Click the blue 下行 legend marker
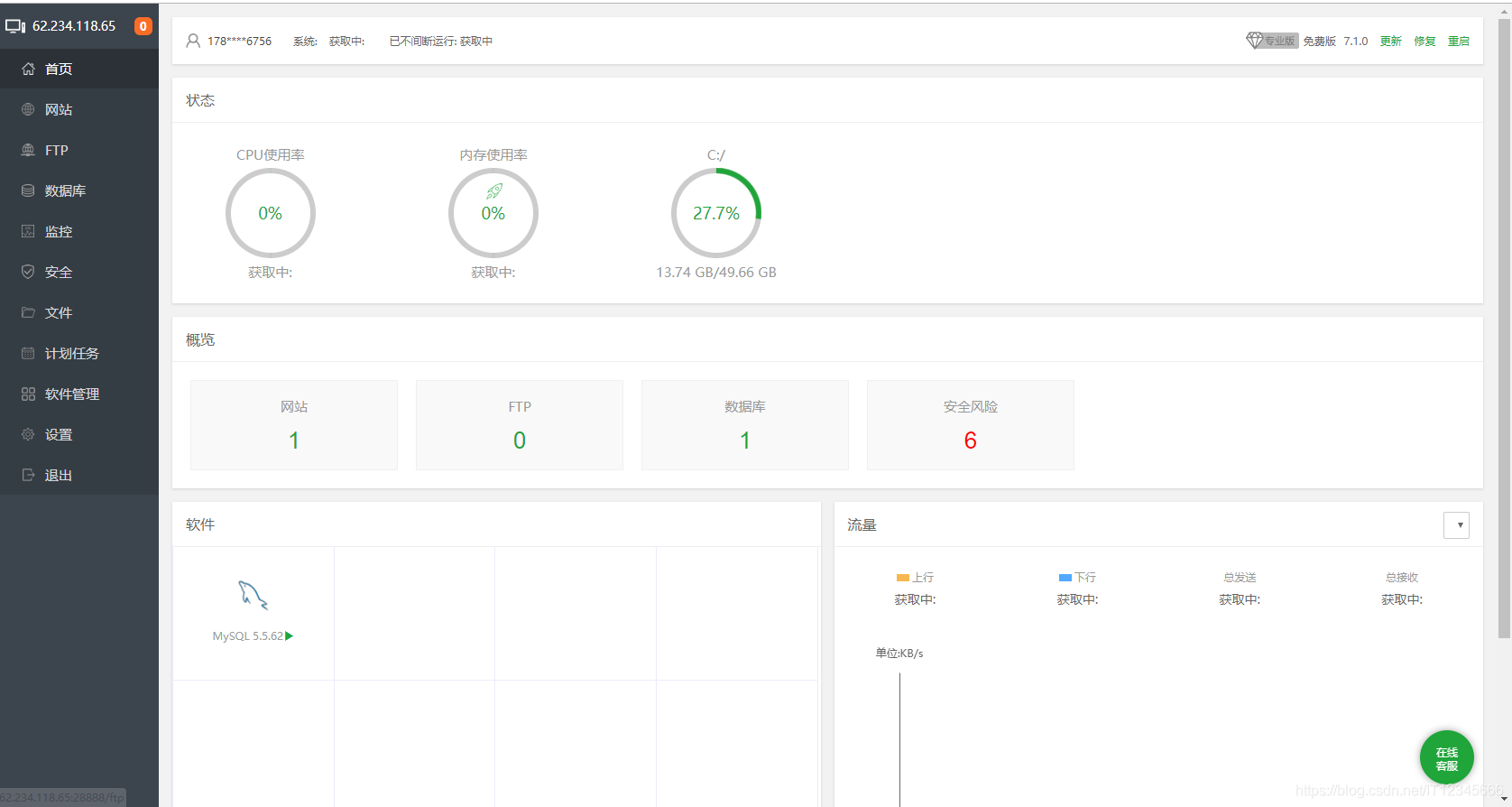Image resolution: width=1512 pixels, height=807 pixels. pyautogui.click(x=1065, y=578)
